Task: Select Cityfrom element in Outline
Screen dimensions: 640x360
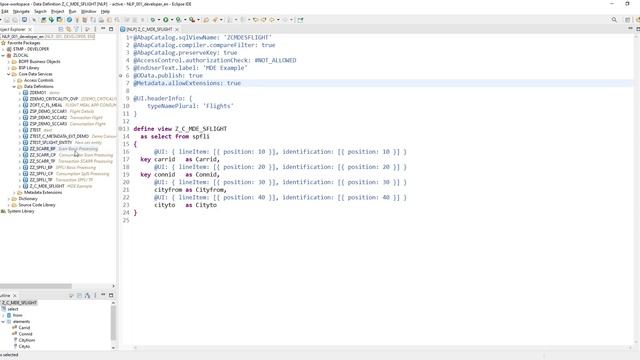Action: pos(27,340)
